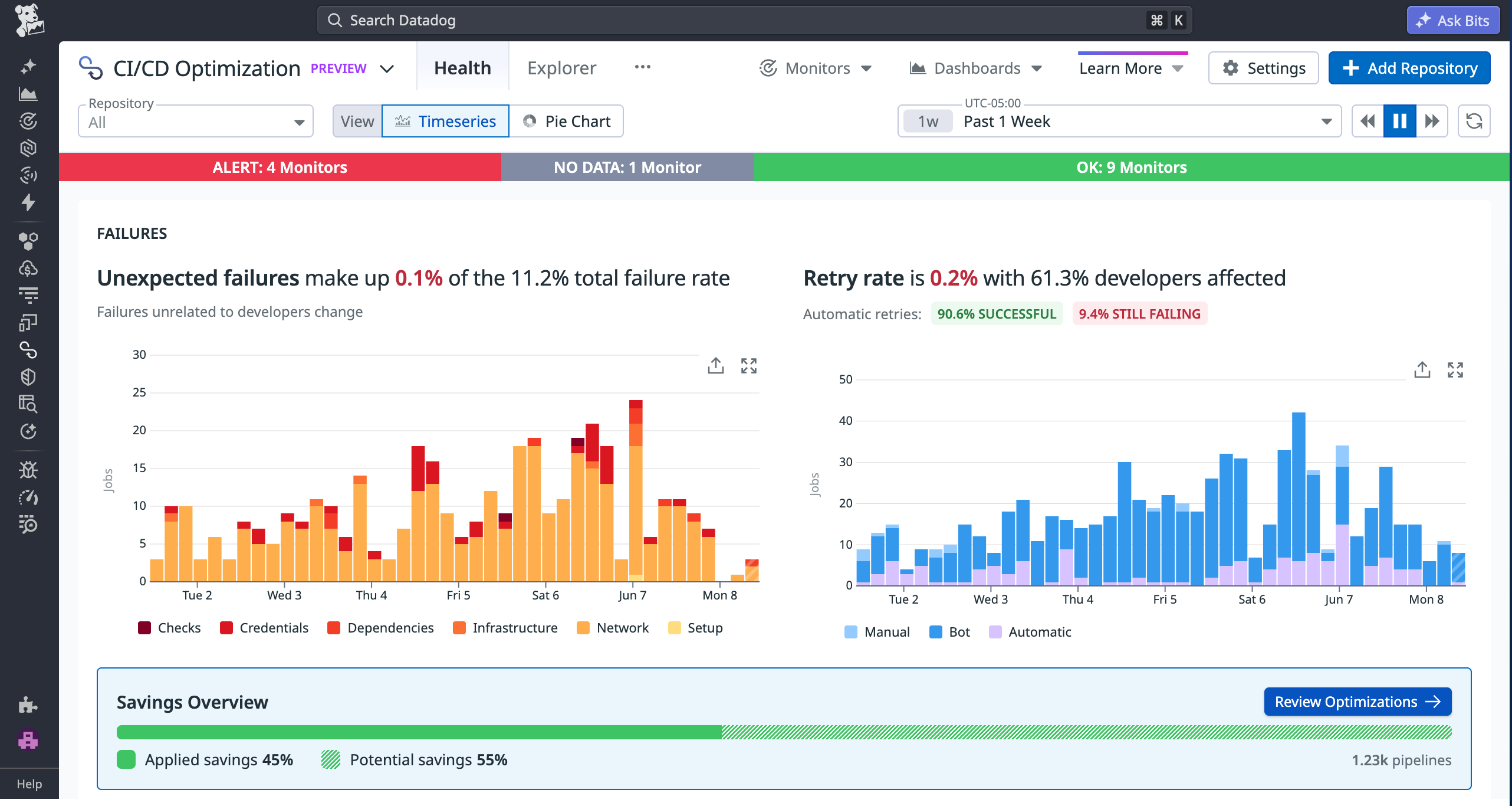Toggle Infrastructure series in failures legend
Screen dimensions: 1512x806
(505, 628)
